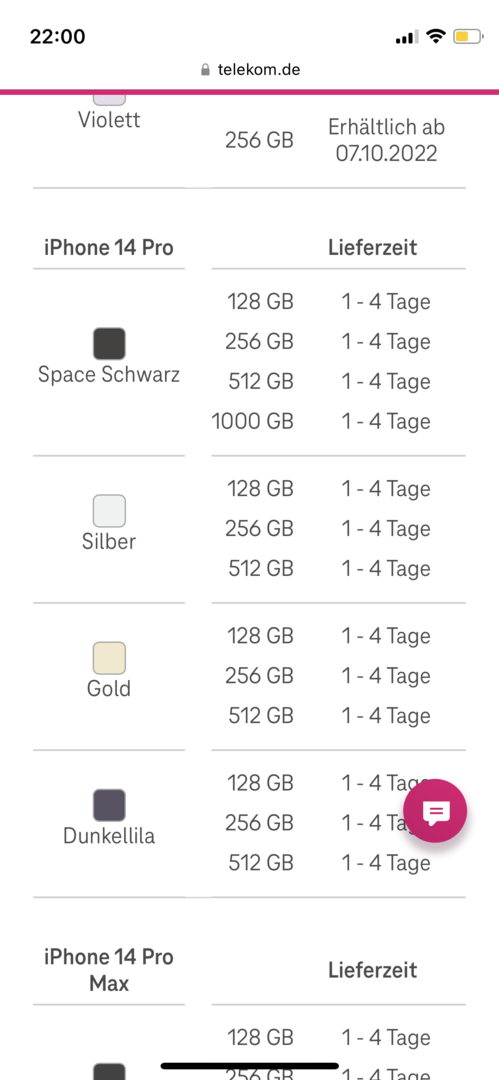
Task: Tap the Gold 512 GB delivery time
Action: point(386,716)
